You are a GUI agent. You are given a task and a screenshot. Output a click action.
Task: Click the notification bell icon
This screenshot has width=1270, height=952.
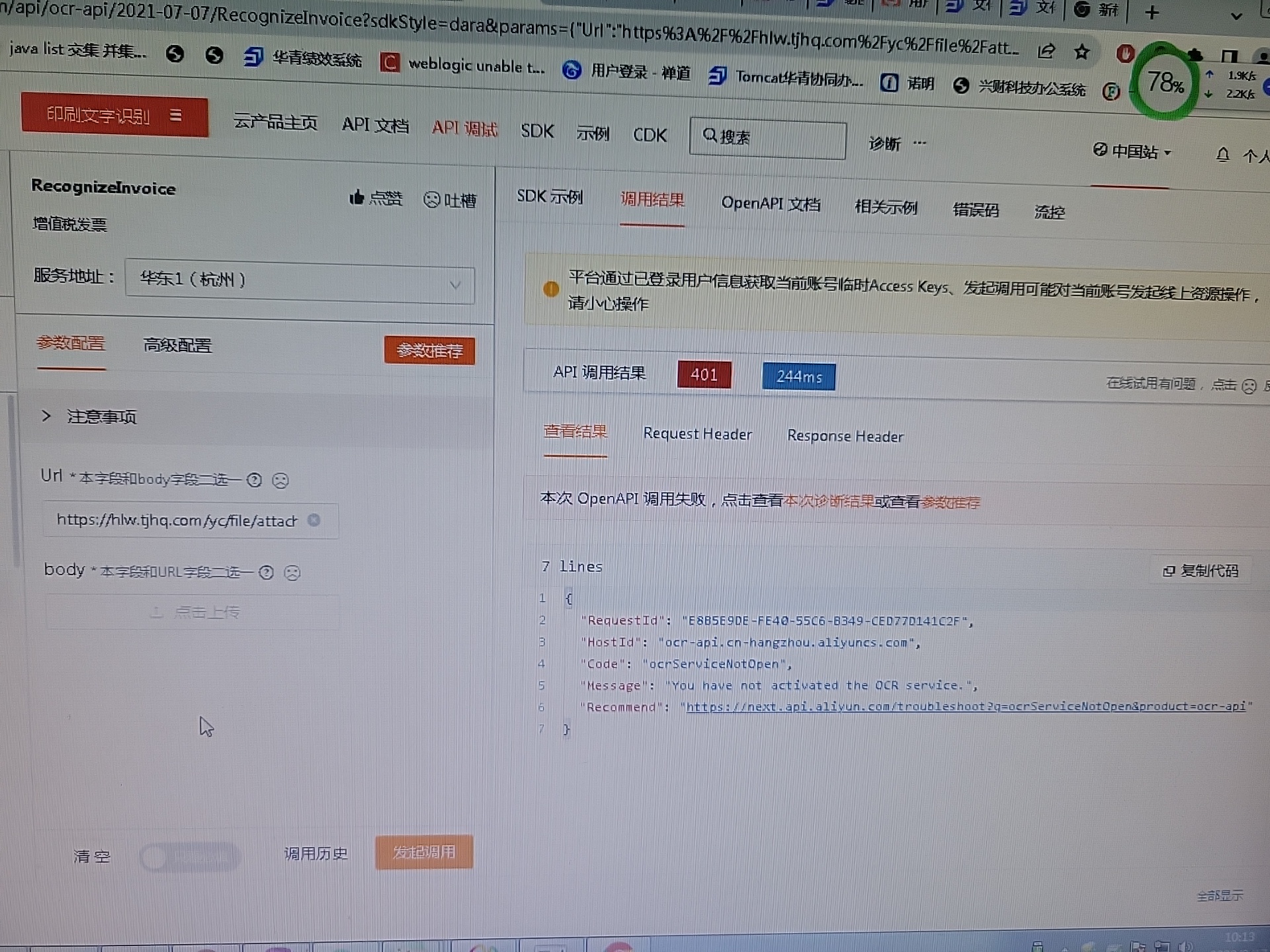pos(1222,155)
